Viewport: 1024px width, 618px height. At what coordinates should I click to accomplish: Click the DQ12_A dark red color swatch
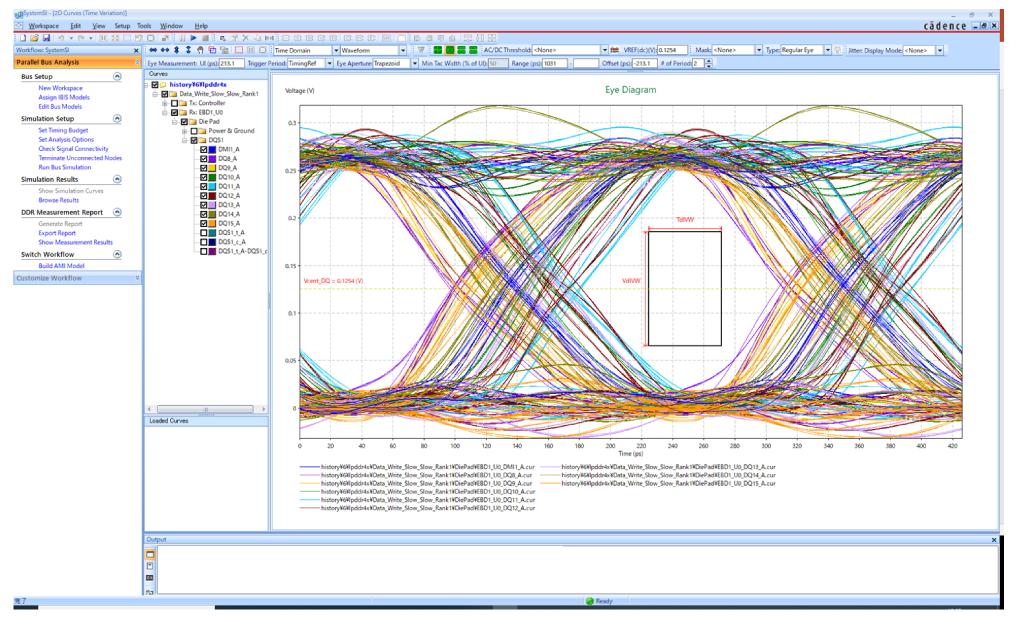pos(213,195)
